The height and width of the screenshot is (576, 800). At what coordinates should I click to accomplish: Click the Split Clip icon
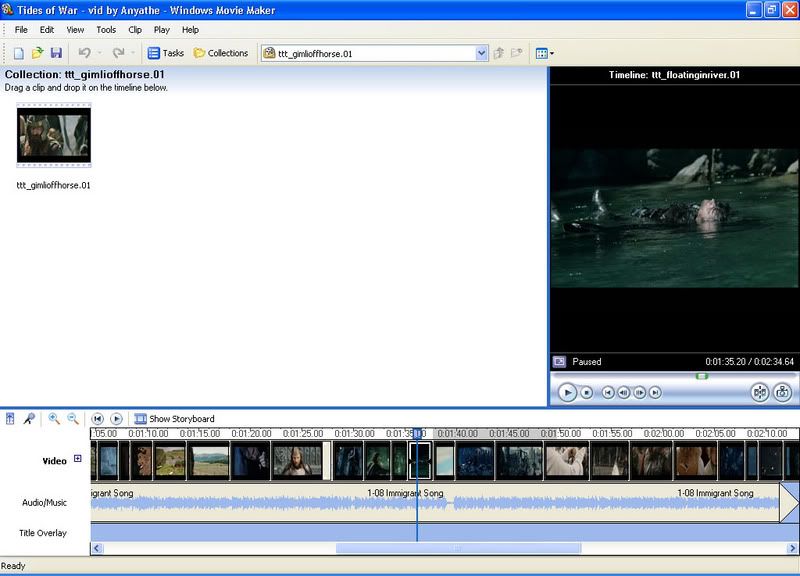click(760, 392)
